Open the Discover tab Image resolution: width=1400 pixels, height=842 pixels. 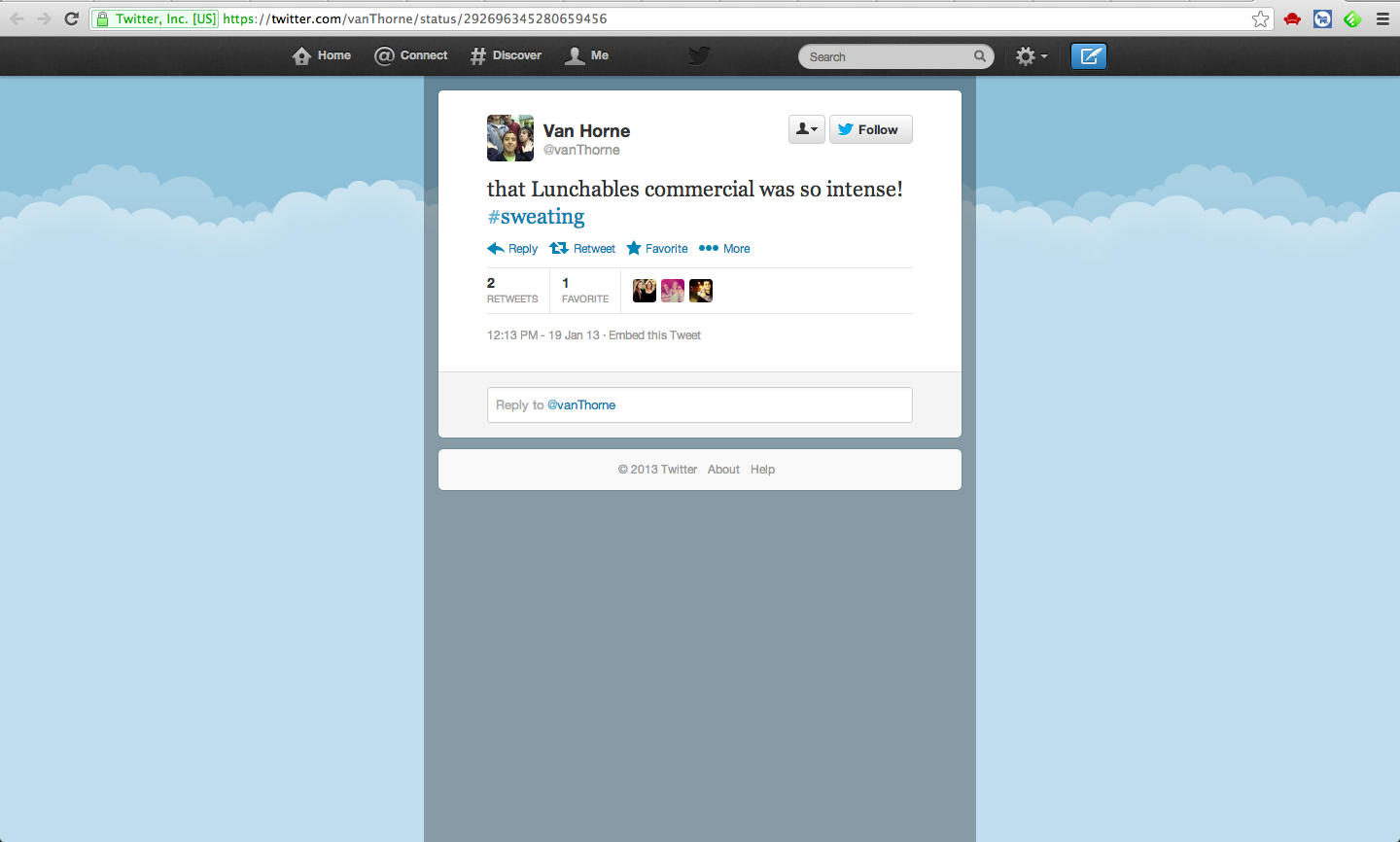coord(506,55)
